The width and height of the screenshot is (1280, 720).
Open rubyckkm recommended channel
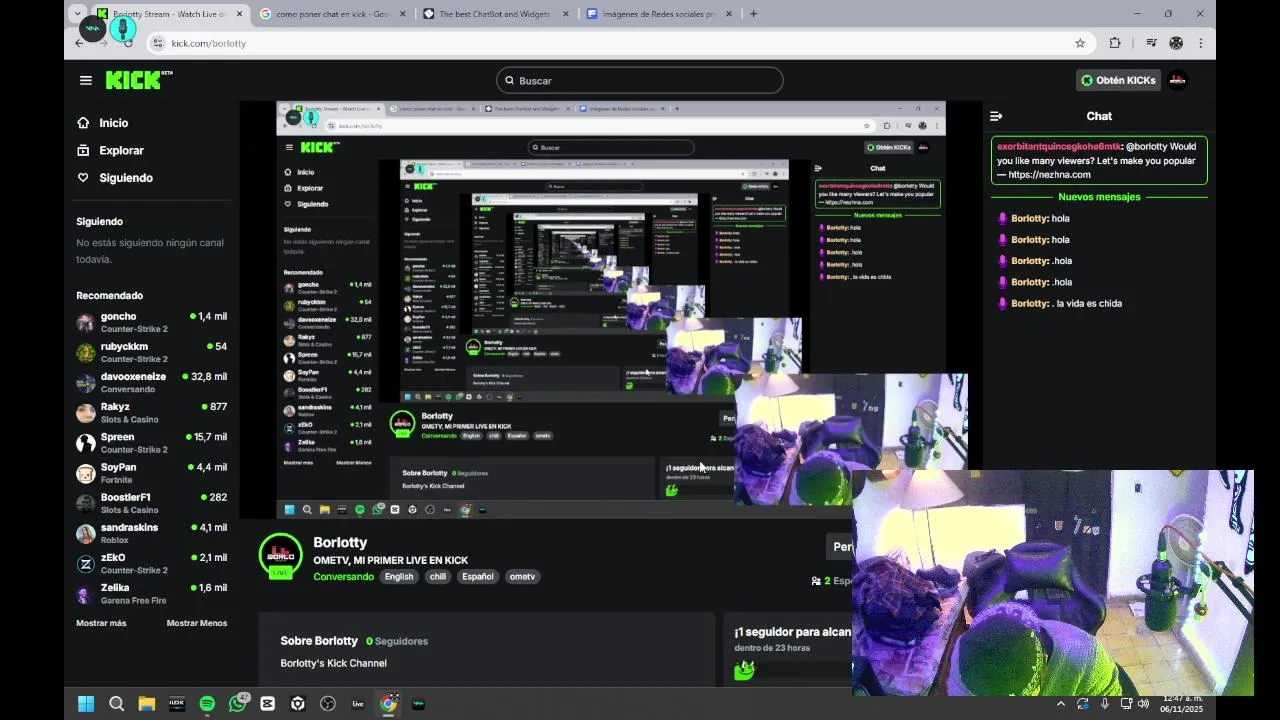coord(152,352)
